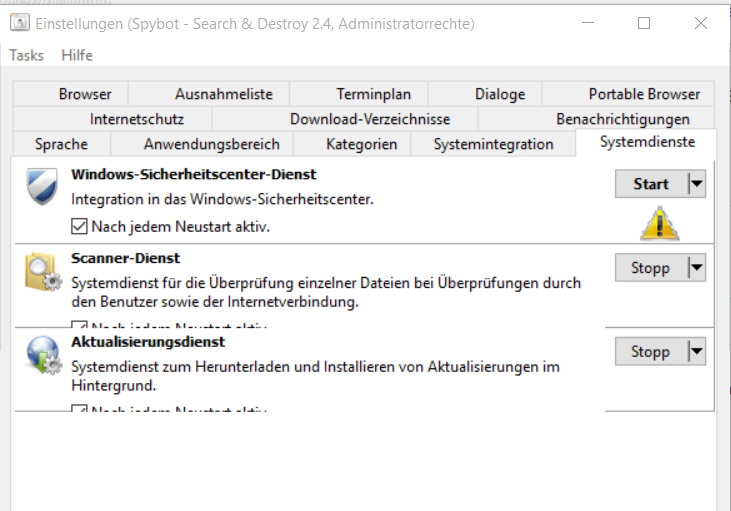The image size is (731, 511).
Task: Switch to the Dialoge tab
Action: pos(485,94)
